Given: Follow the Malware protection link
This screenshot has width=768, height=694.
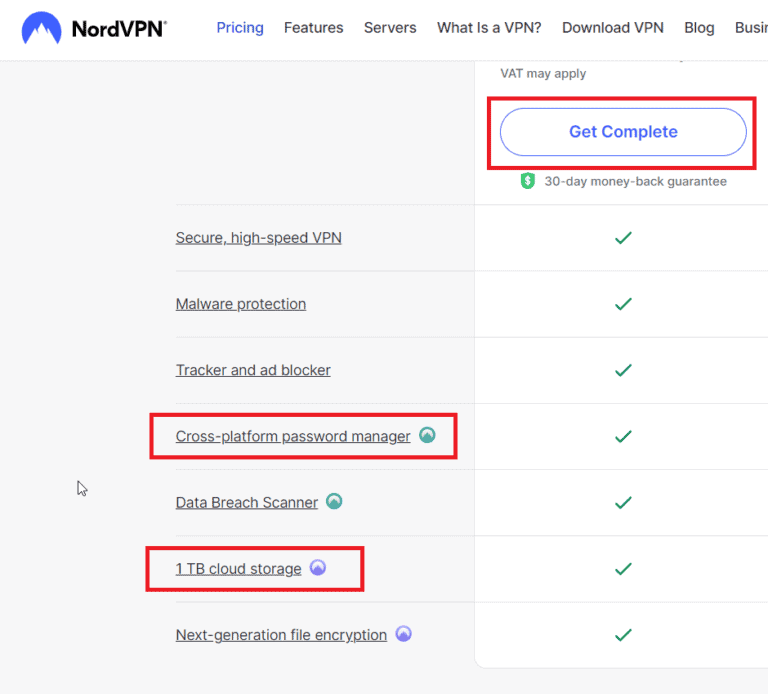Looking at the screenshot, I should (x=241, y=304).
